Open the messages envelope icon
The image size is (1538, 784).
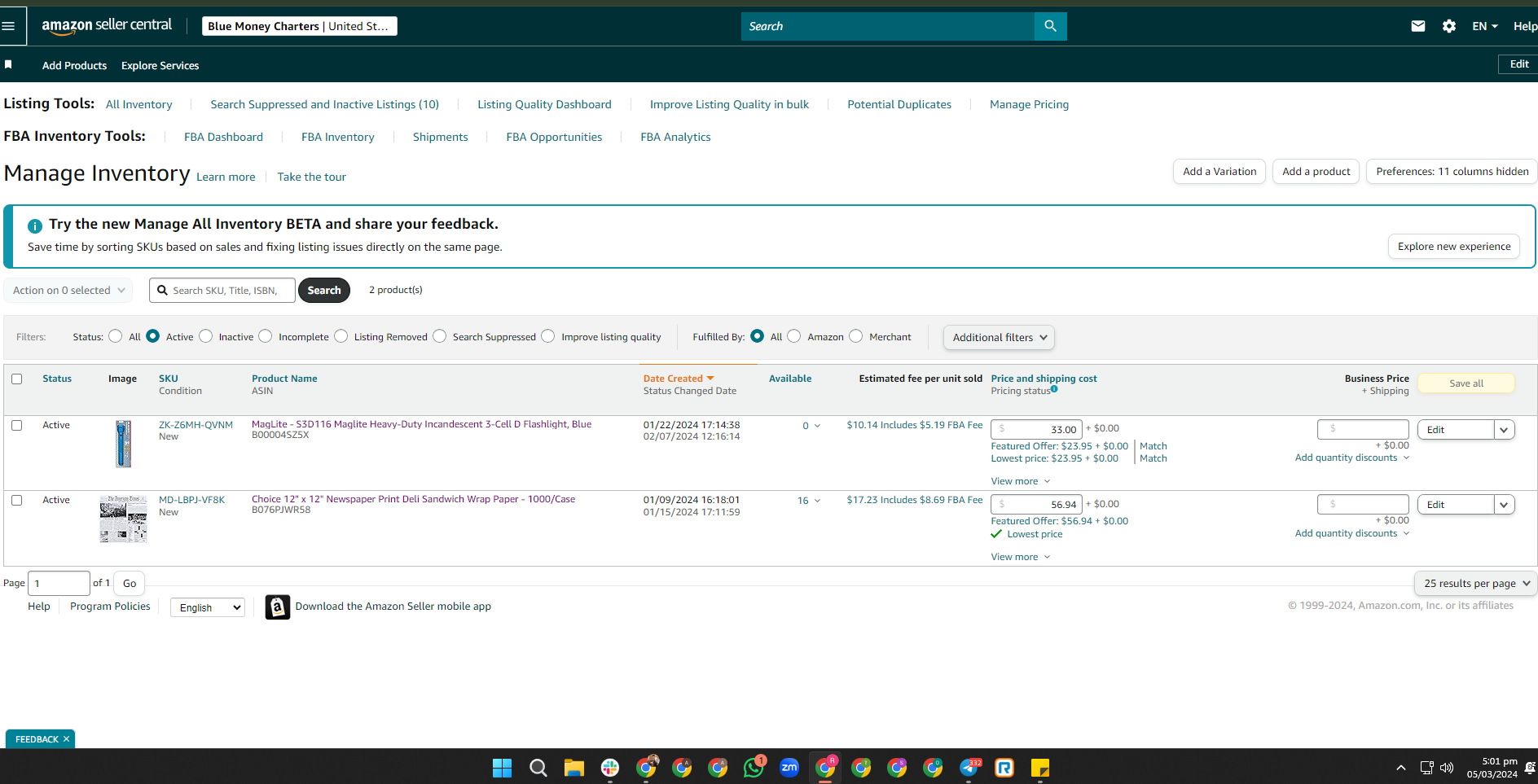[x=1418, y=26]
